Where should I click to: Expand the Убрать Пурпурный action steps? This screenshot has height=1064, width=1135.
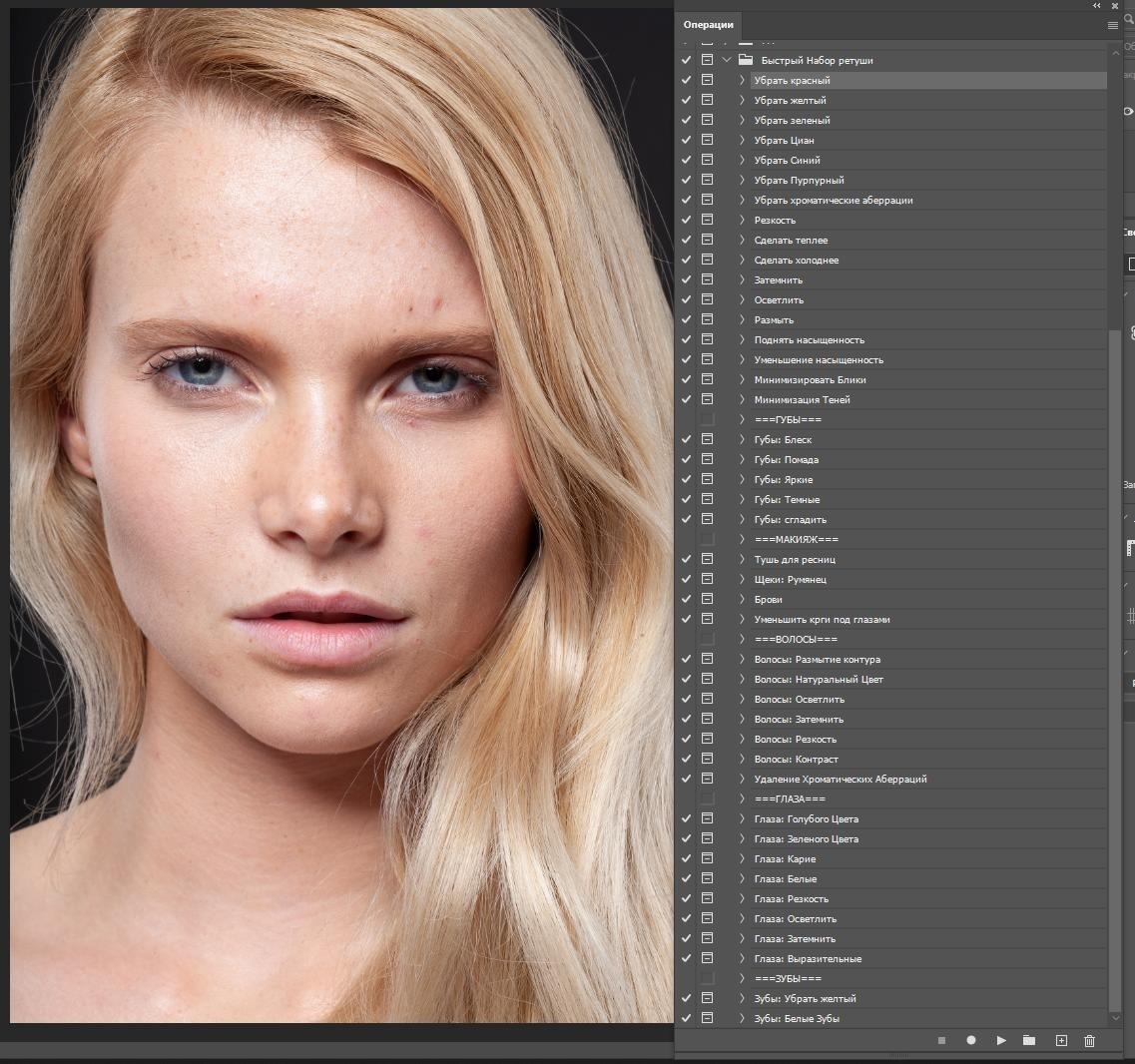point(742,180)
